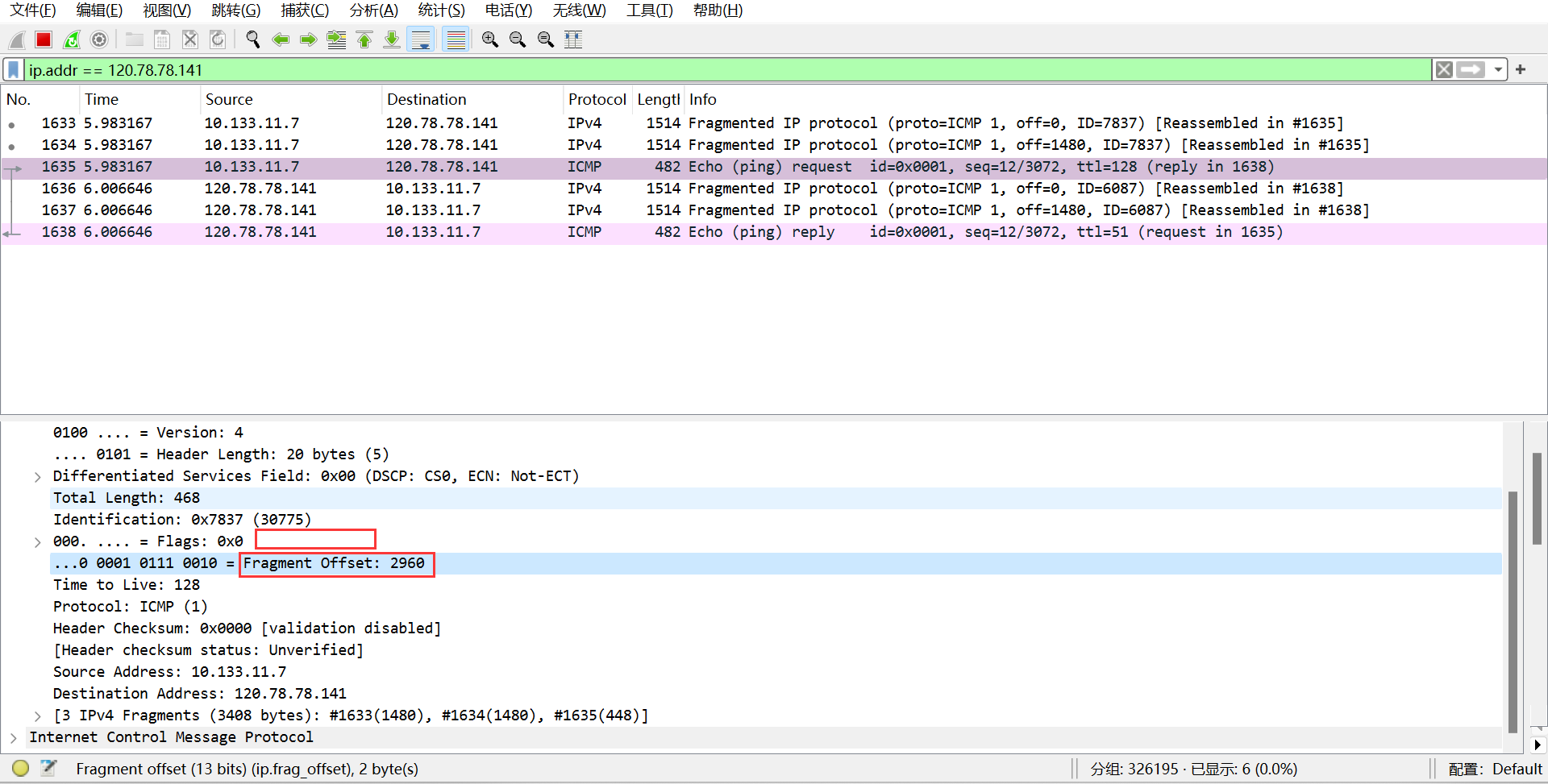Select the Time to Live: 128 line
The image size is (1548, 784).
(x=776, y=585)
